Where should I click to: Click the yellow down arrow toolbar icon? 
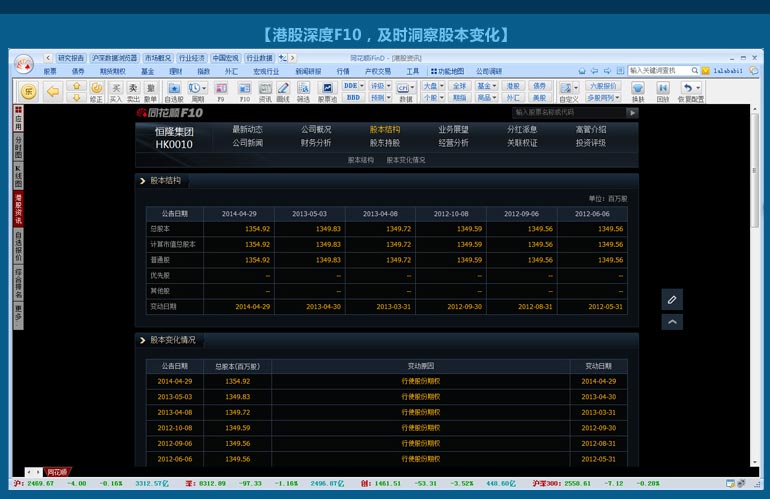(77, 97)
